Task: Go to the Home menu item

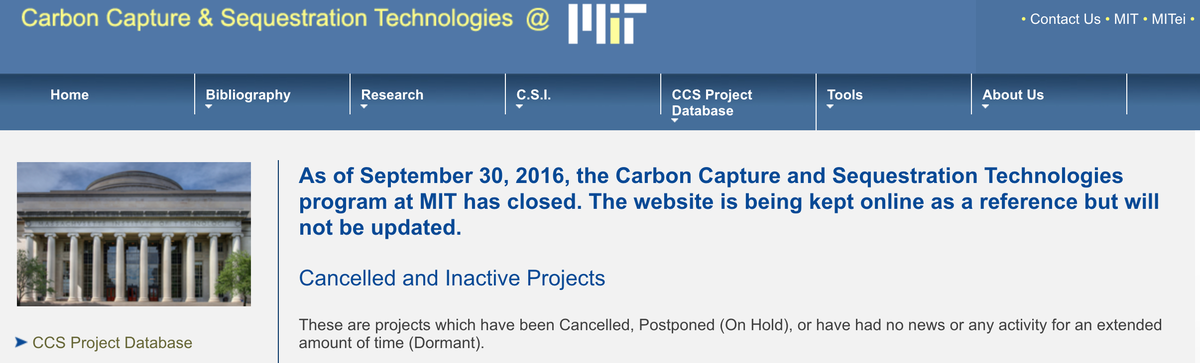Action: coord(69,95)
